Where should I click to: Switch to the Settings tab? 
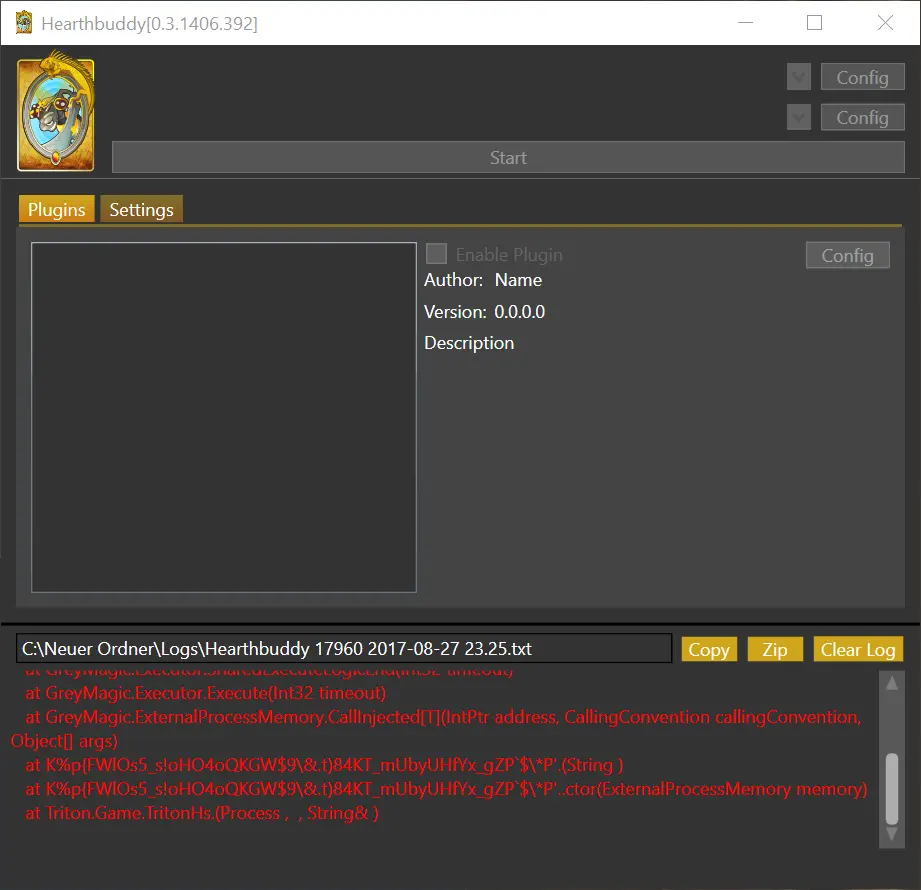coord(142,209)
